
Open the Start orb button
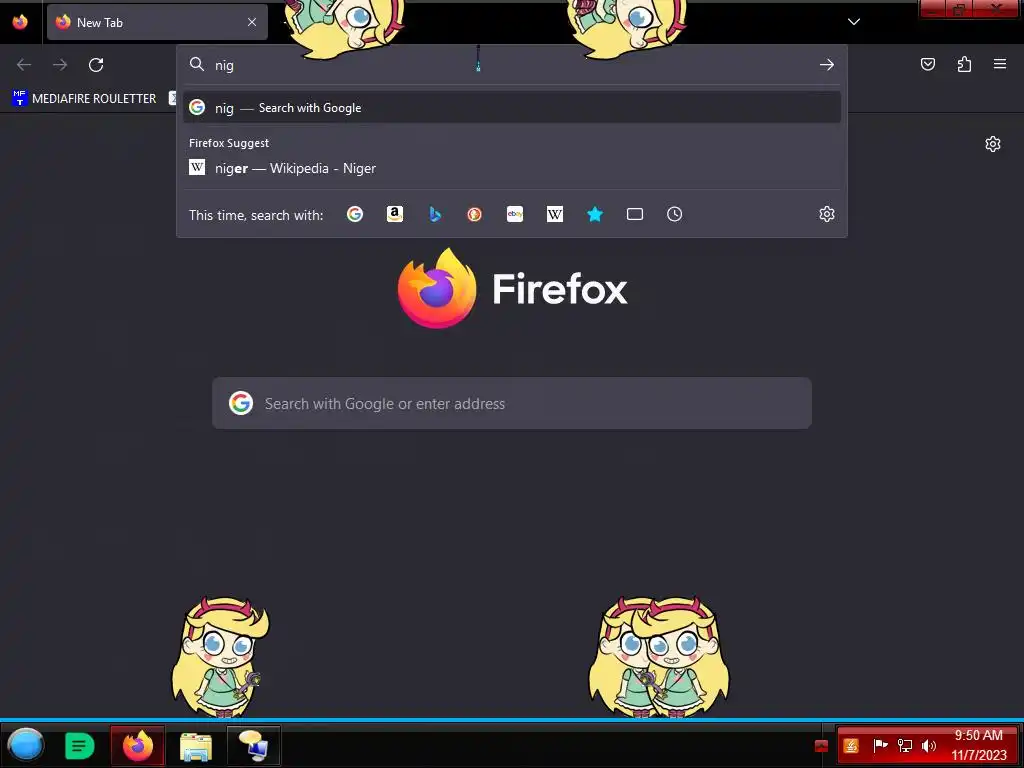tap(26, 745)
